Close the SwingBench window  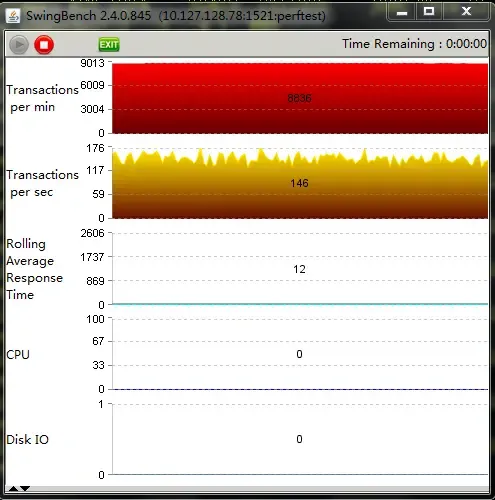pyautogui.click(x=466, y=12)
